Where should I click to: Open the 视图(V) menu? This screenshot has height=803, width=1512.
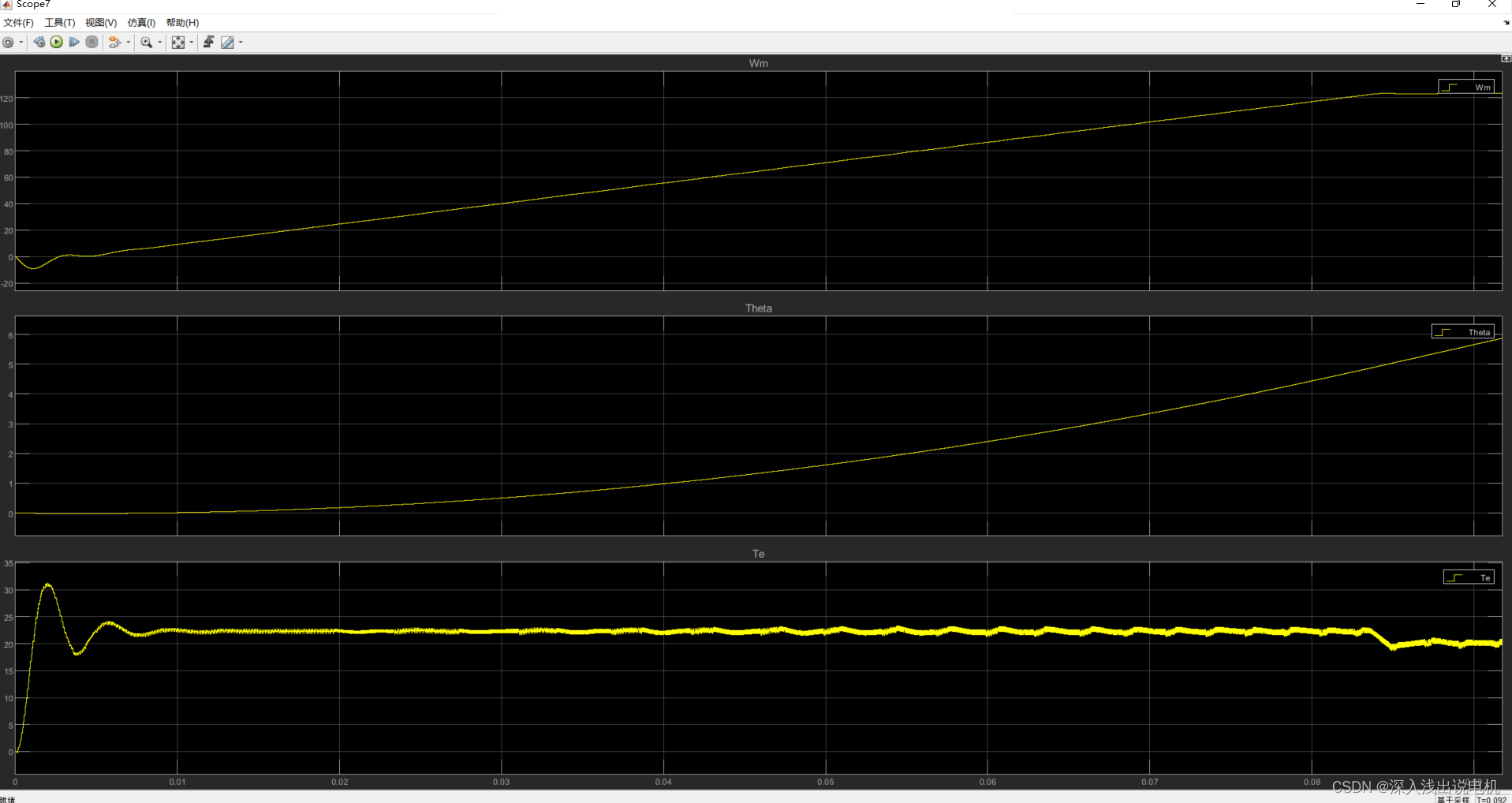tap(101, 23)
